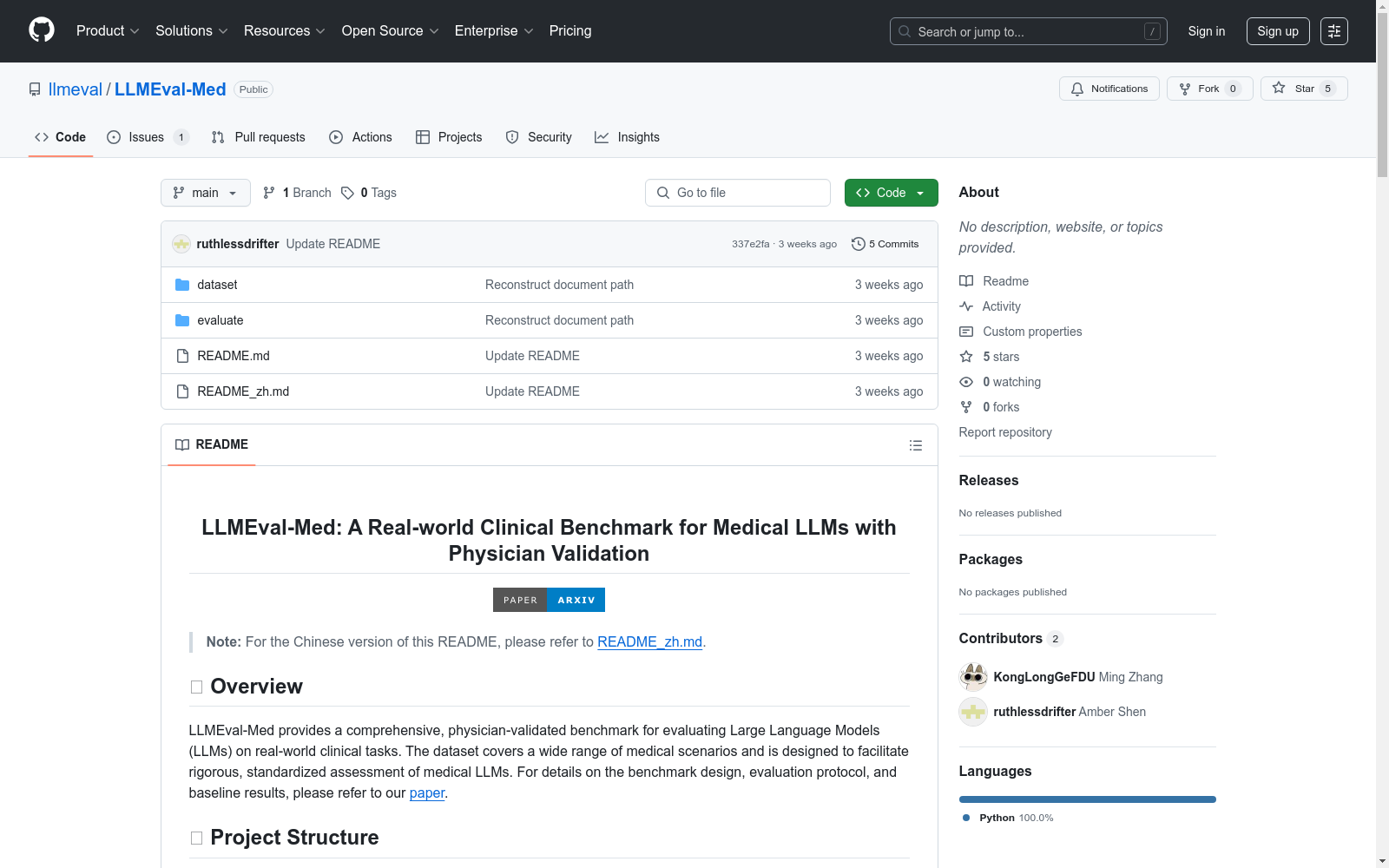Expand the Enterprise menu
Viewport: 1389px width, 868px height.
pyautogui.click(x=494, y=31)
